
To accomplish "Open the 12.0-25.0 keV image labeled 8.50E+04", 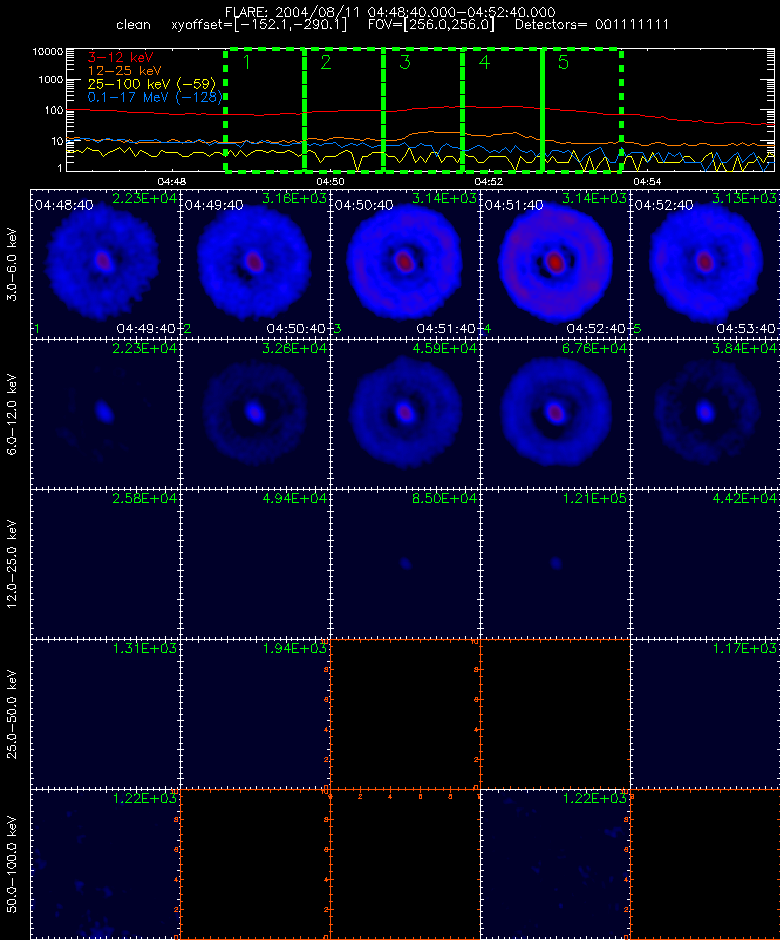I will 405,564.
